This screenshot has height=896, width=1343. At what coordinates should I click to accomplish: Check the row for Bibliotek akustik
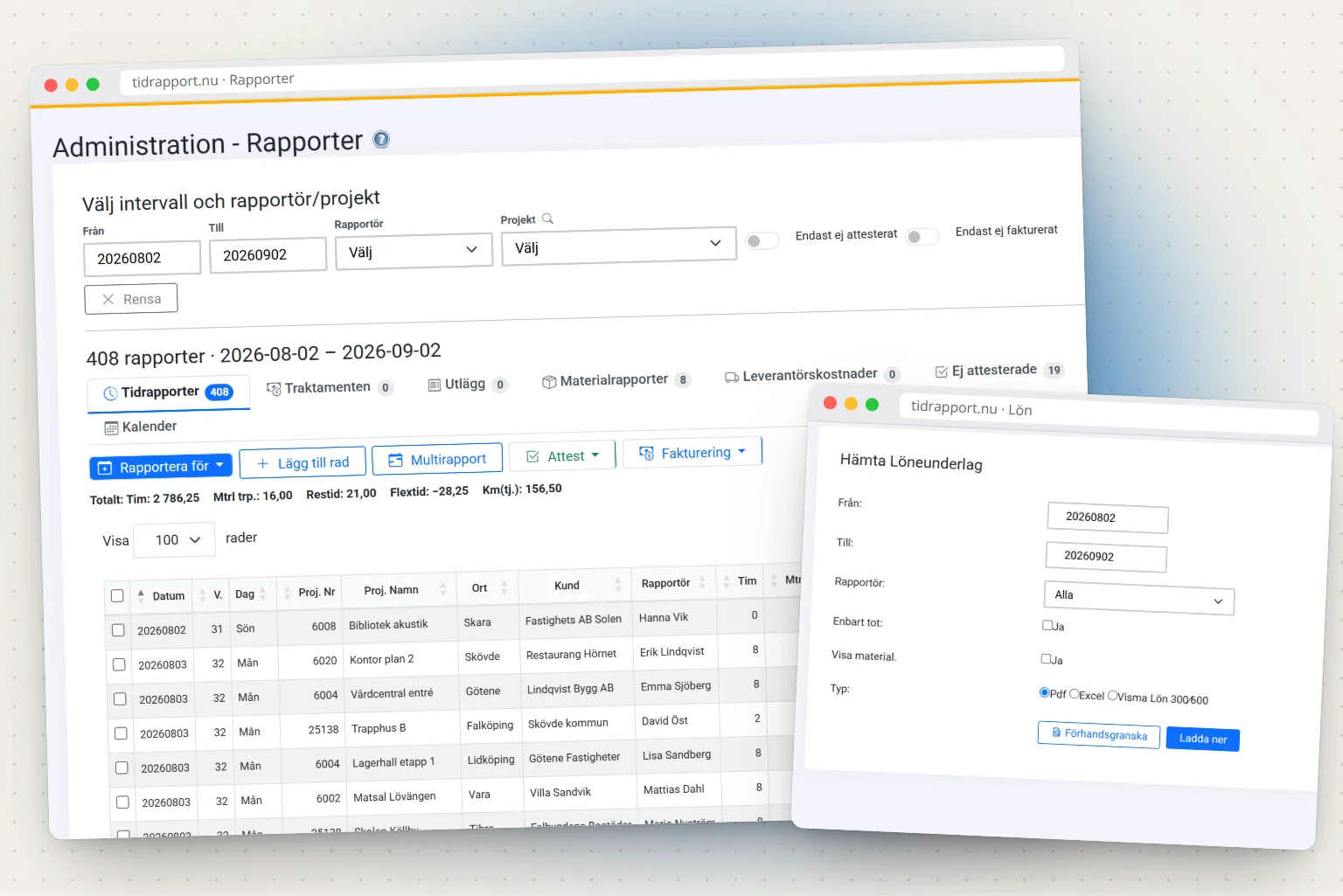118,629
